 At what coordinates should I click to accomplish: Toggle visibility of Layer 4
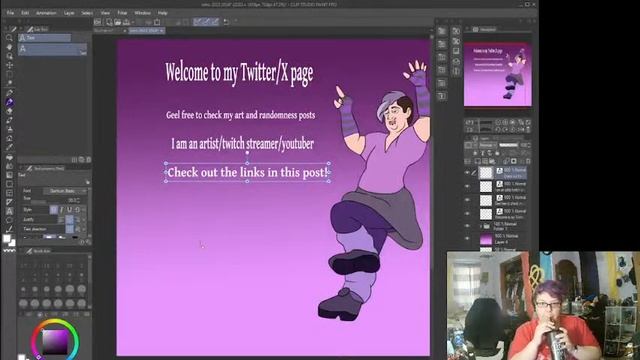click(467, 238)
